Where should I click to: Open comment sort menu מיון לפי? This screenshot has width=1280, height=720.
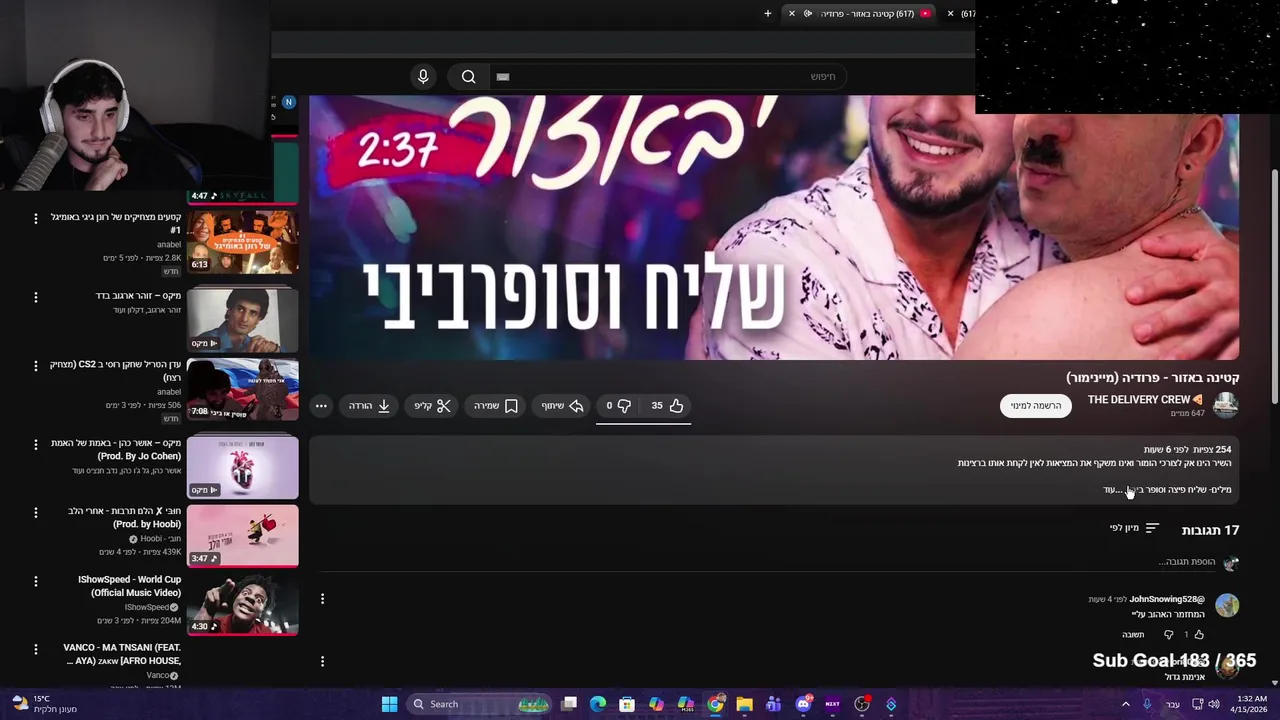pyautogui.click(x=1134, y=528)
